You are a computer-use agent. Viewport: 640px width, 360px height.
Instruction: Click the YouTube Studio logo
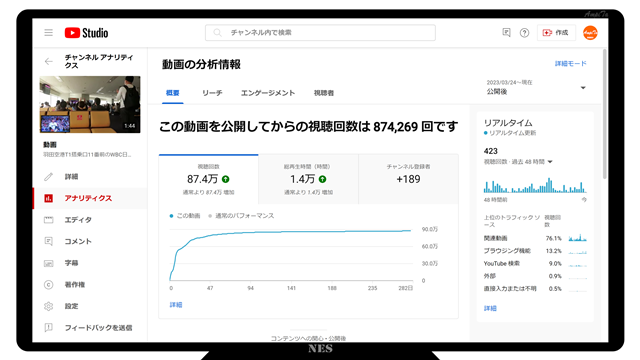click(x=86, y=33)
